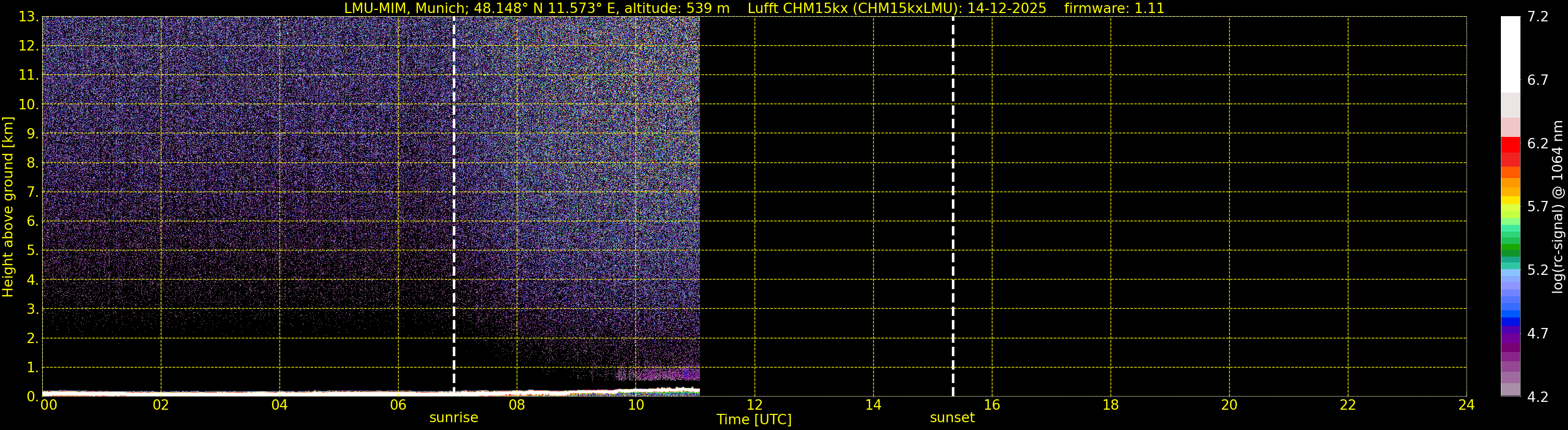The width and height of the screenshot is (1568, 430).
Task: Click the height tick label '10.'
Action: pos(29,105)
